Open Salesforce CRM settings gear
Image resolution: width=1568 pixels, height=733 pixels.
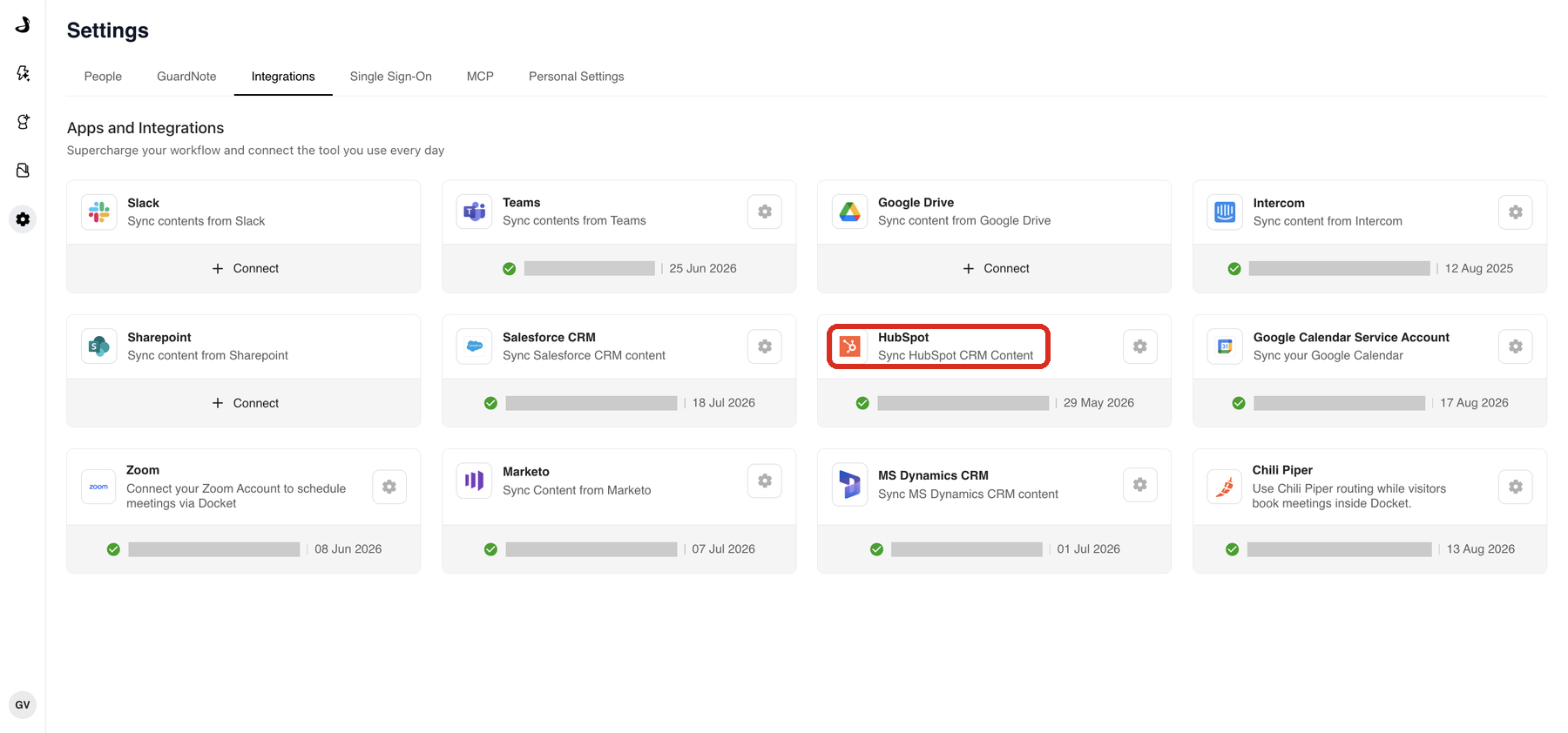(x=765, y=346)
